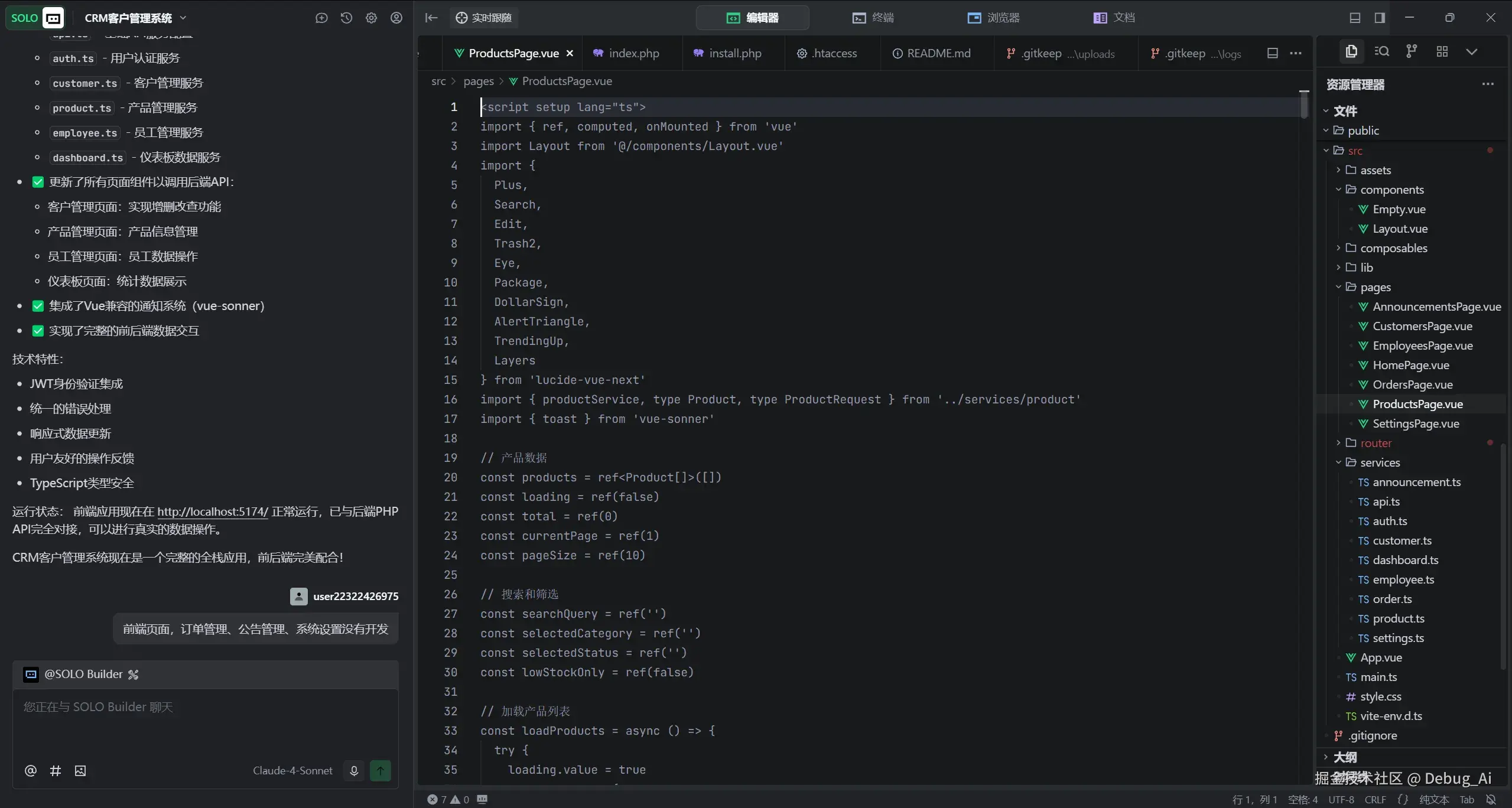The image size is (1512, 808).
Task: Switch to the 终端 terminal tab
Action: (x=873, y=18)
